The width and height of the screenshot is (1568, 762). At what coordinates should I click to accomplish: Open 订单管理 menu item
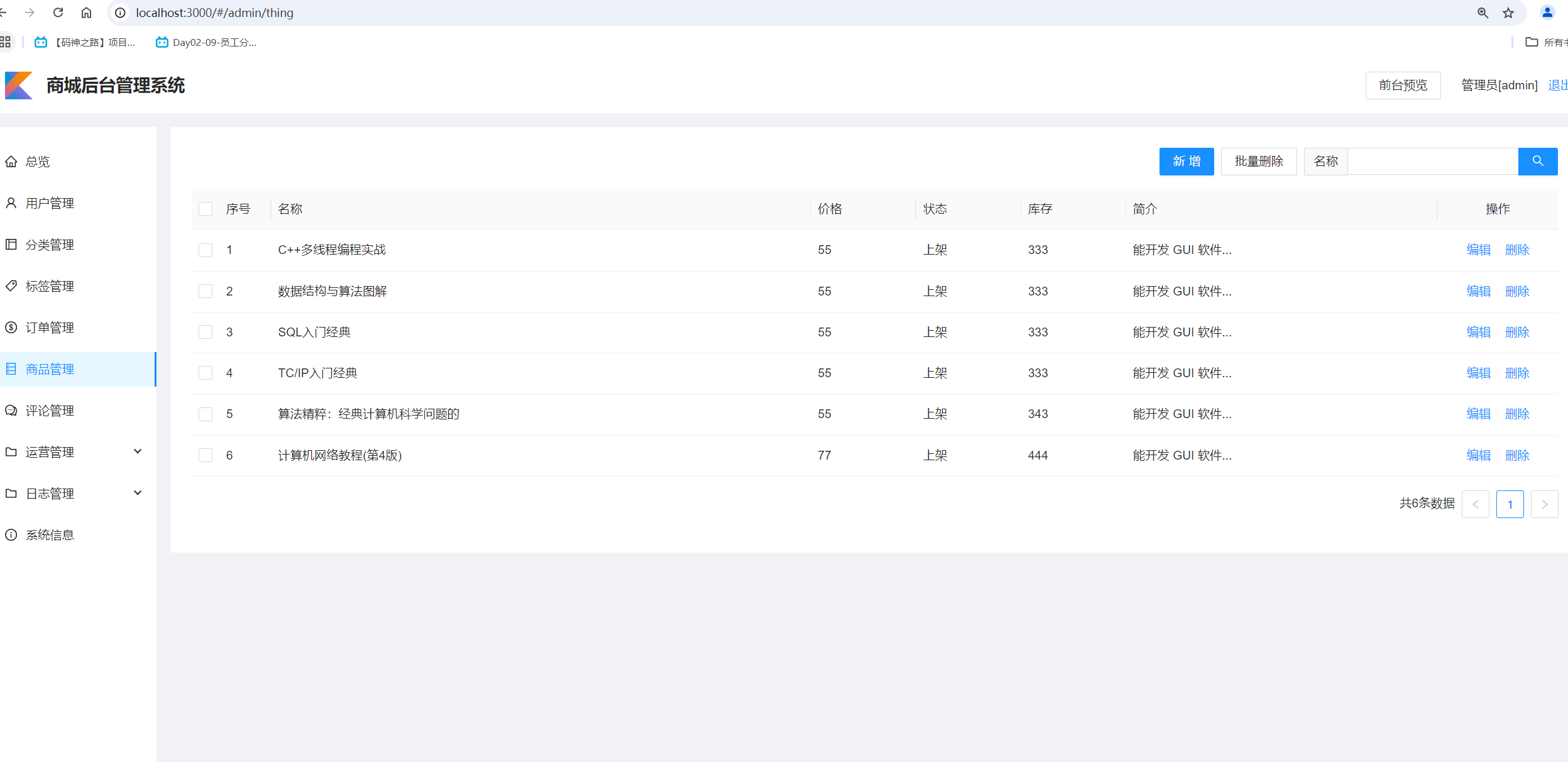[50, 328]
